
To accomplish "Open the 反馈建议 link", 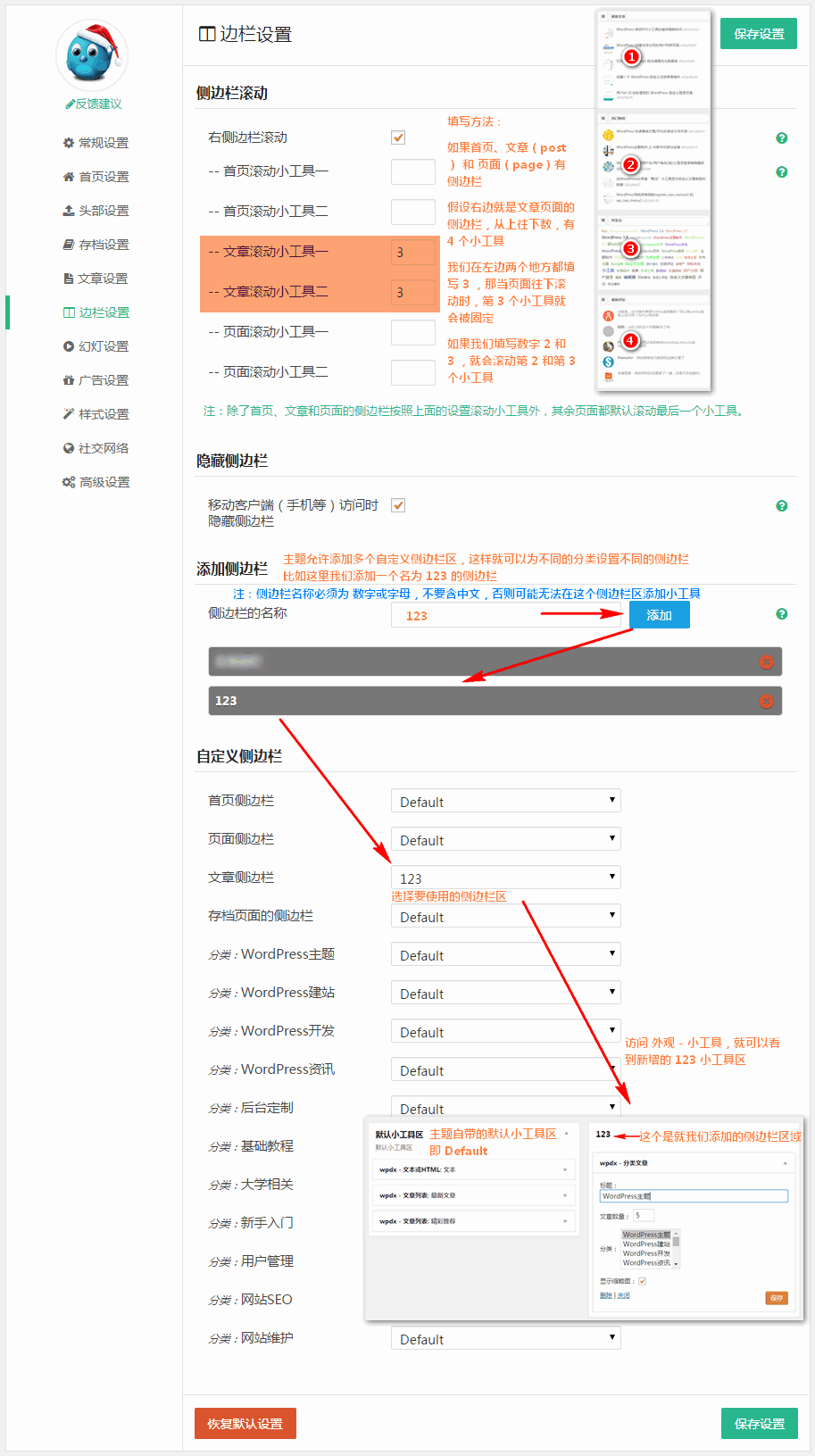I will (x=93, y=104).
